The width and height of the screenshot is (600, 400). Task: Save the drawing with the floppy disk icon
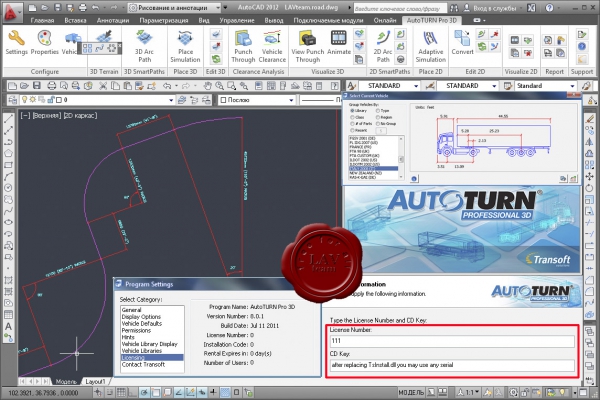[x=37, y=86]
